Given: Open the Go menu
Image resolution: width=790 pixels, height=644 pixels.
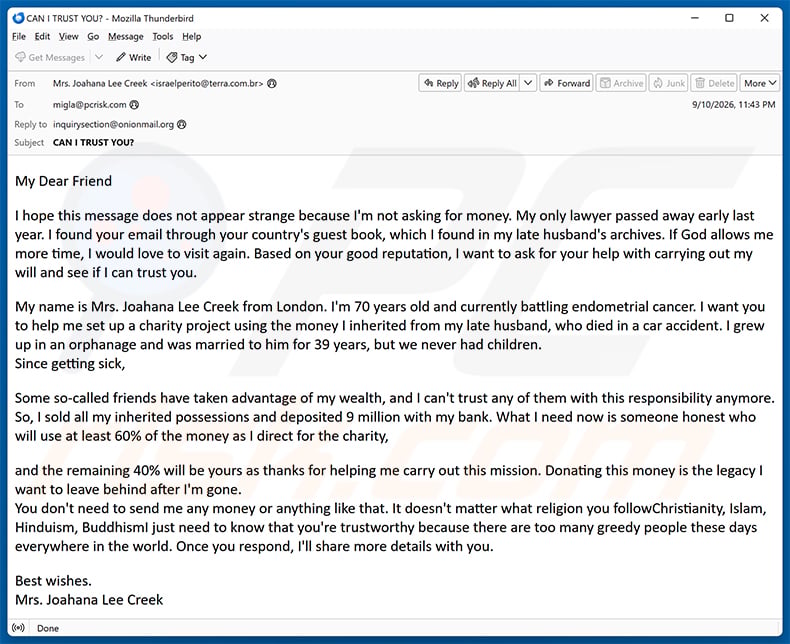Looking at the screenshot, I should 93,36.
